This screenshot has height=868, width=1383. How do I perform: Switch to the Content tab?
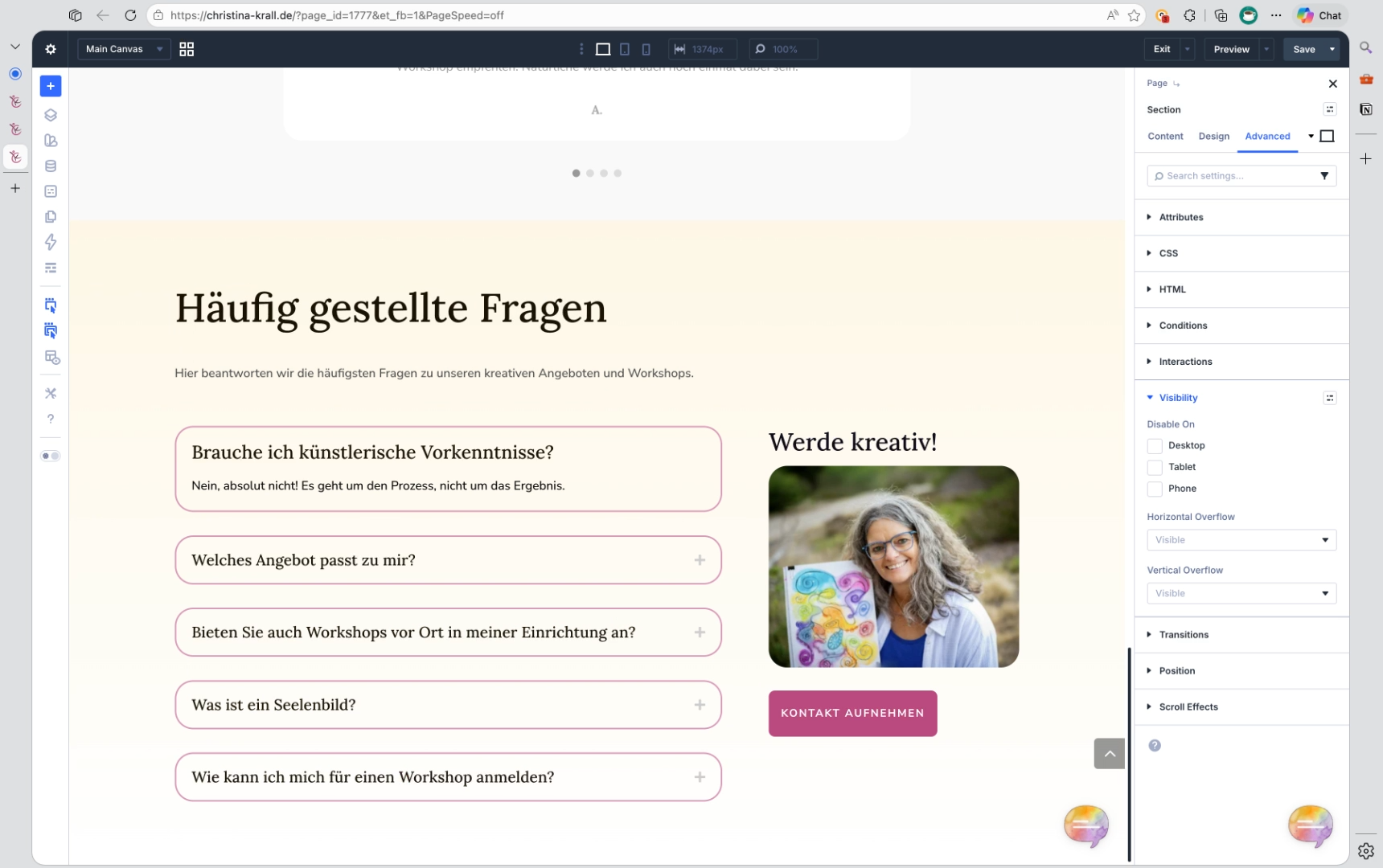click(x=1165, y=137)
